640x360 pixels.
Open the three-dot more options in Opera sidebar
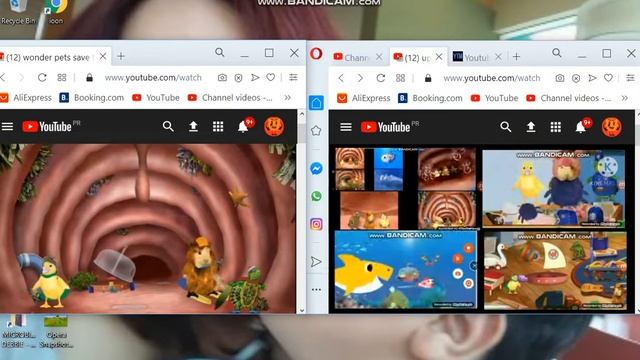pos(316,290)
